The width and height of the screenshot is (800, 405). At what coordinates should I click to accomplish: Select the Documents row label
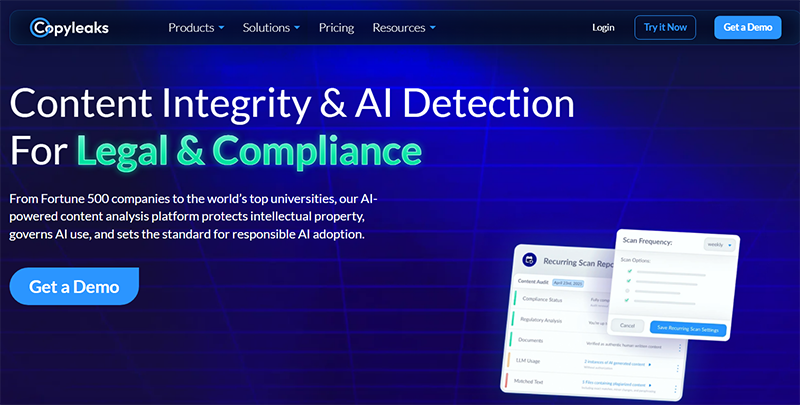pyautogui.click(x=530, y=340)
